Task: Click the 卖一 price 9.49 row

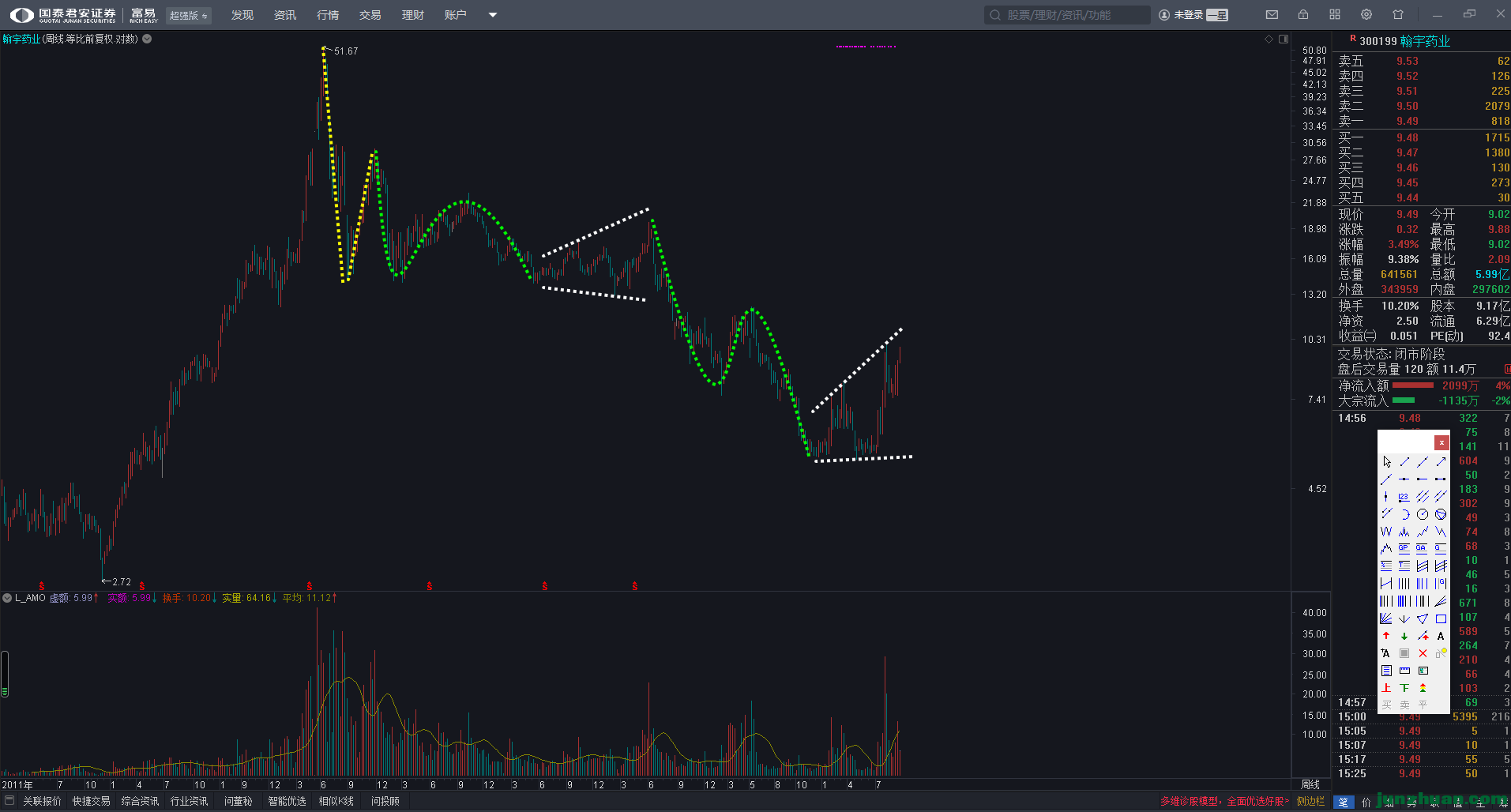Action: (x=1423, y=121)
